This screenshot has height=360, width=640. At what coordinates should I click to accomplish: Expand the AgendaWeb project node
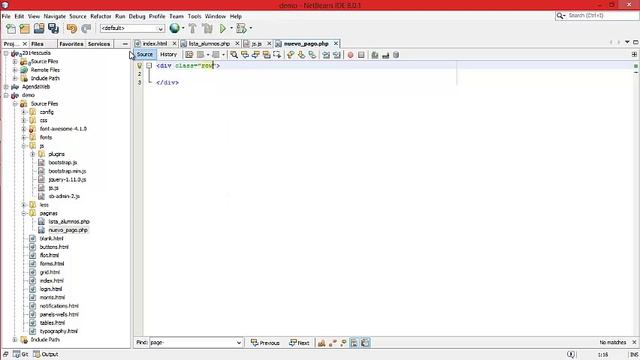(6, 87)
